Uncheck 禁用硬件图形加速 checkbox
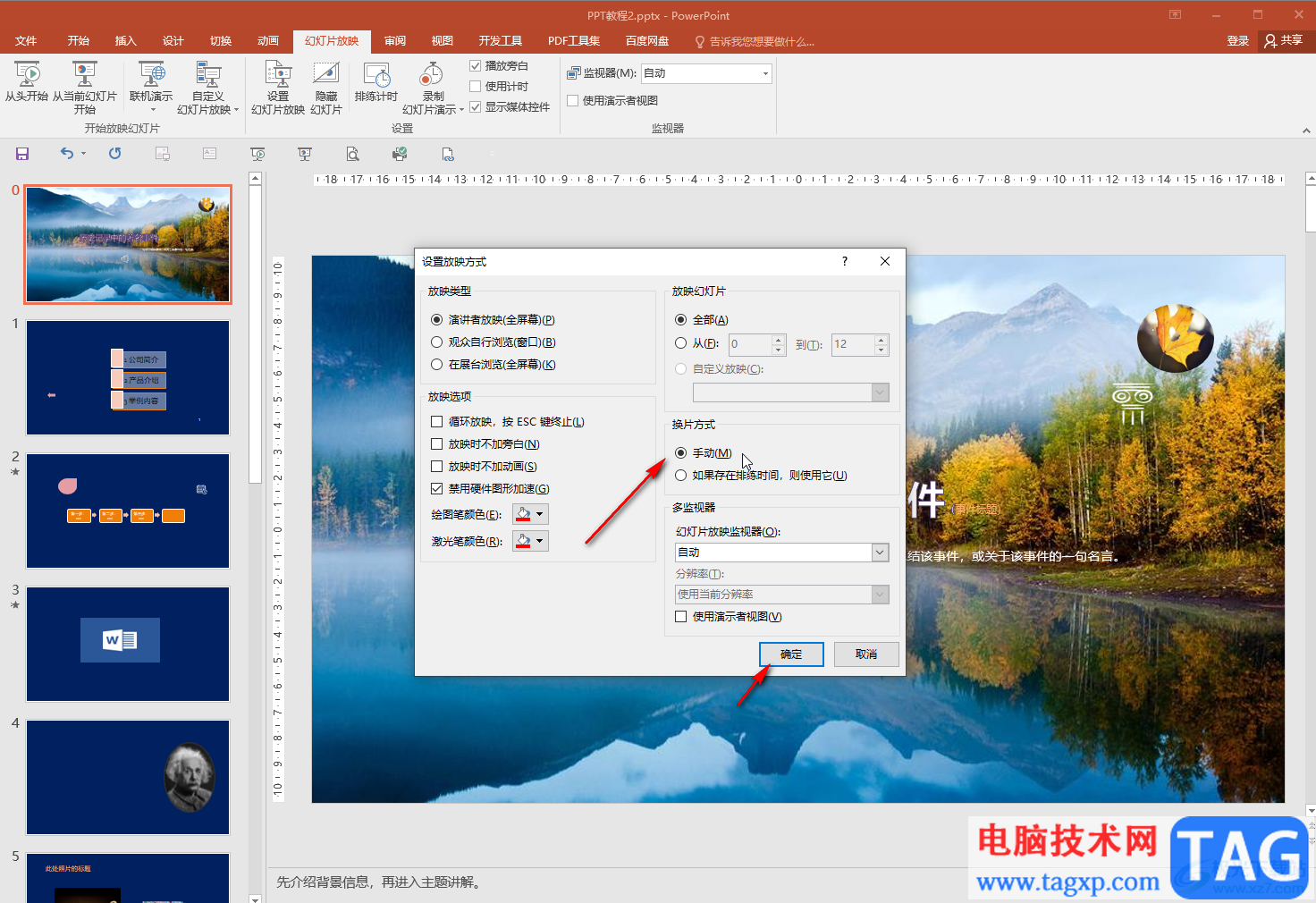 [437, 489]
